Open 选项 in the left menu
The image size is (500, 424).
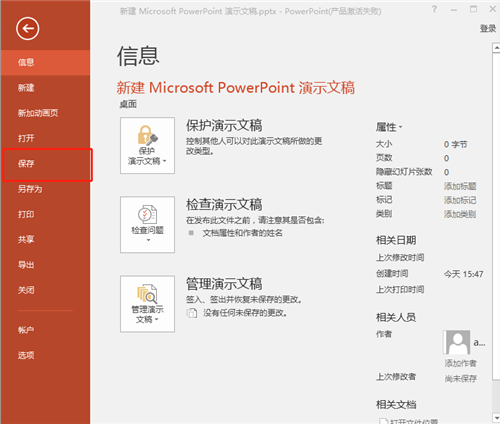coord(45,355)
